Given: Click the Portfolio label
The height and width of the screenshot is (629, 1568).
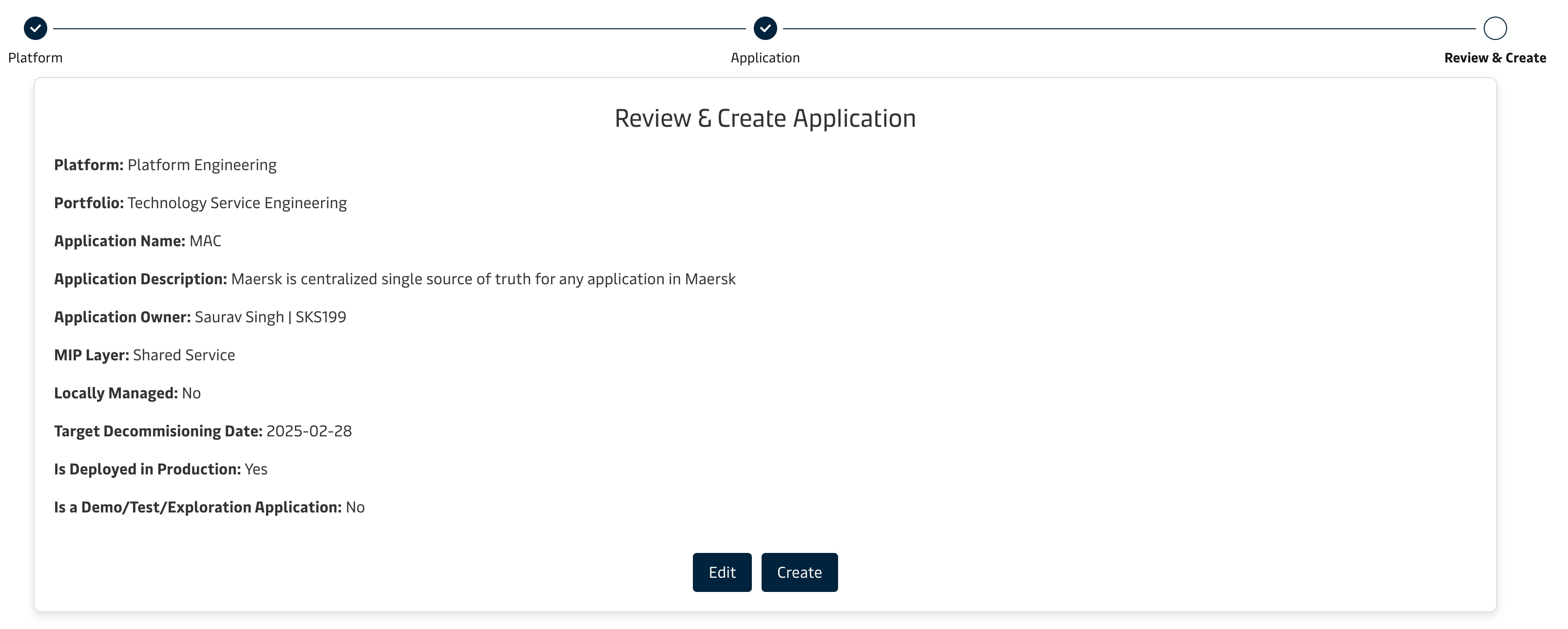Looking at the screenshot, I should pos(89,203).
